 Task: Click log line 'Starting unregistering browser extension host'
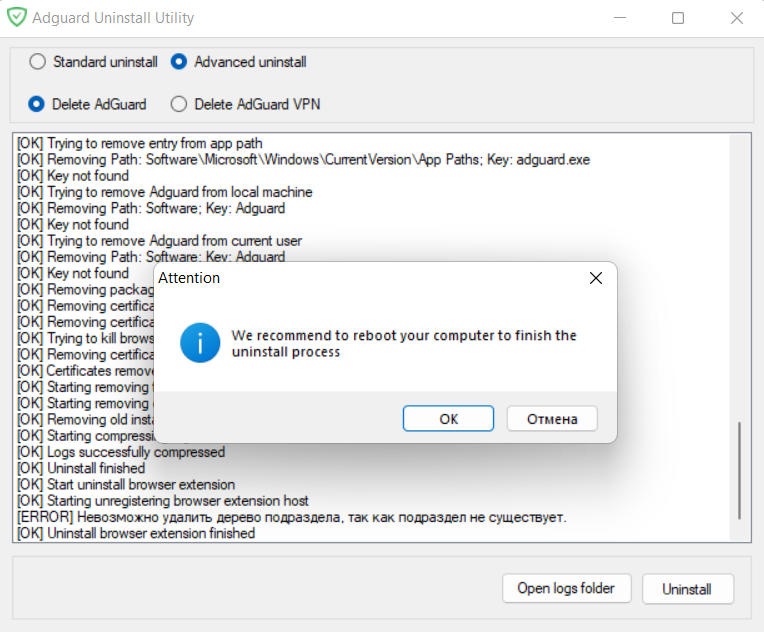[163, 501]
